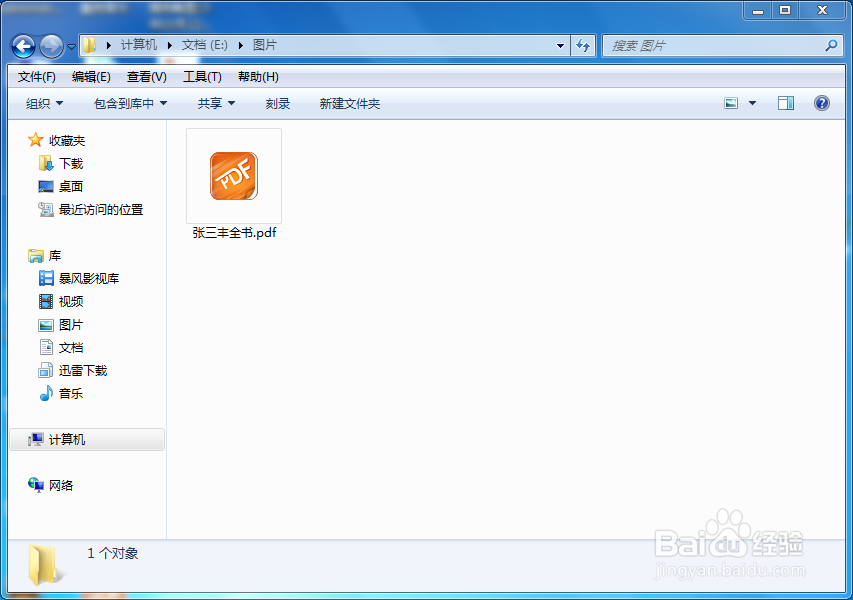Click the Back navigation arrow
853x600 pixels.
[23, 46]
